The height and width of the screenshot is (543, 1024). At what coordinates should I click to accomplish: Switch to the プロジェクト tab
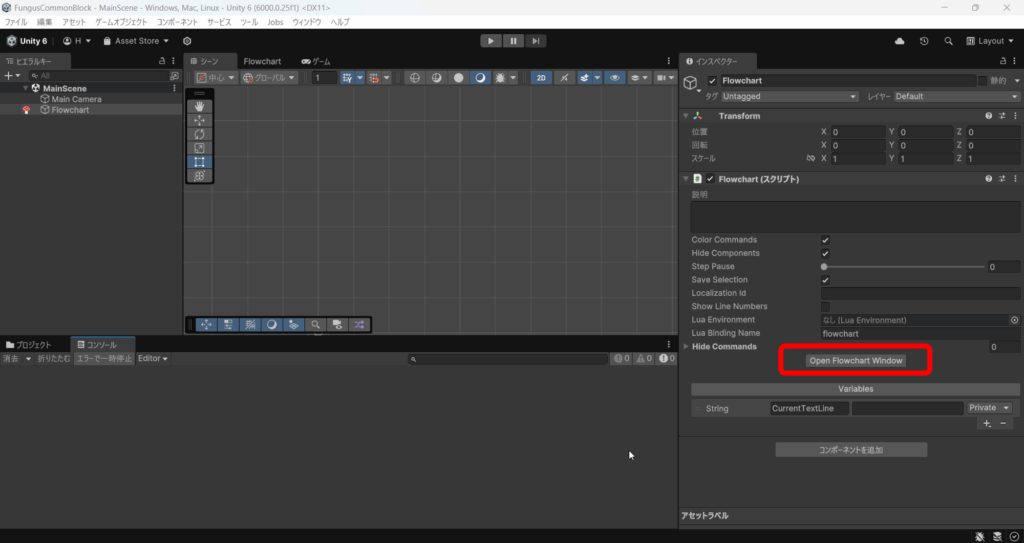tap(34, 344)
